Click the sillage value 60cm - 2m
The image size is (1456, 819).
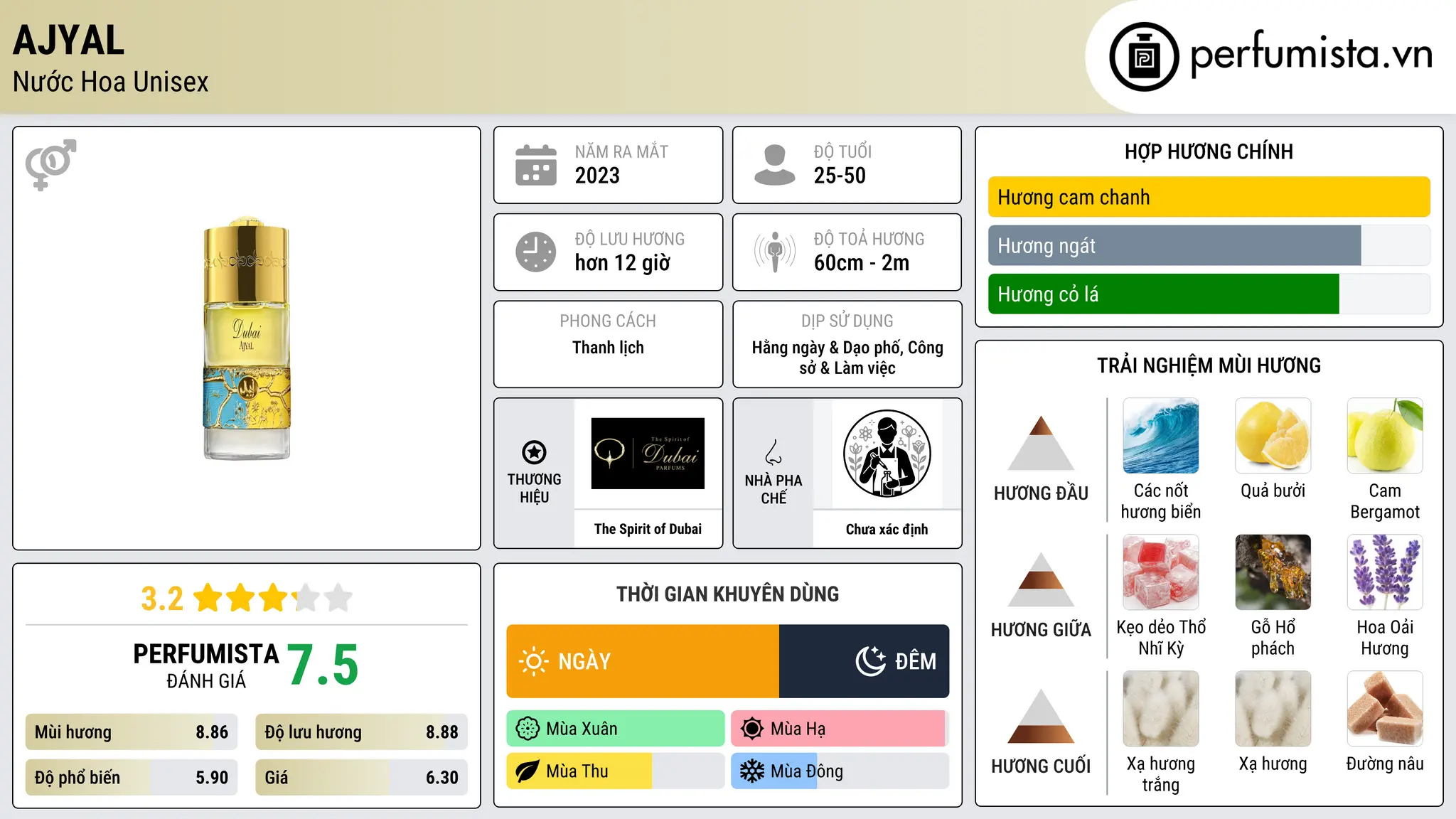coord(862,263)
